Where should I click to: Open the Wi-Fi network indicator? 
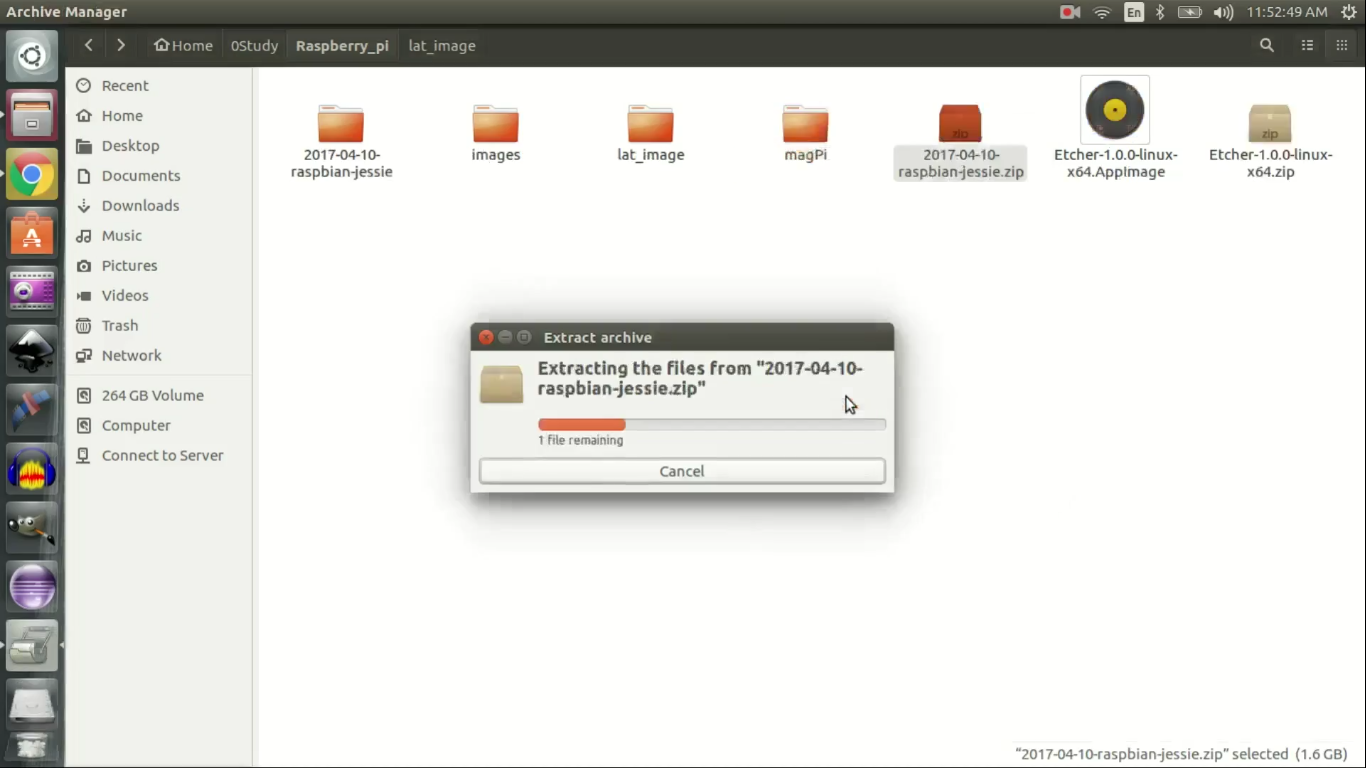tap(1102, 12)
